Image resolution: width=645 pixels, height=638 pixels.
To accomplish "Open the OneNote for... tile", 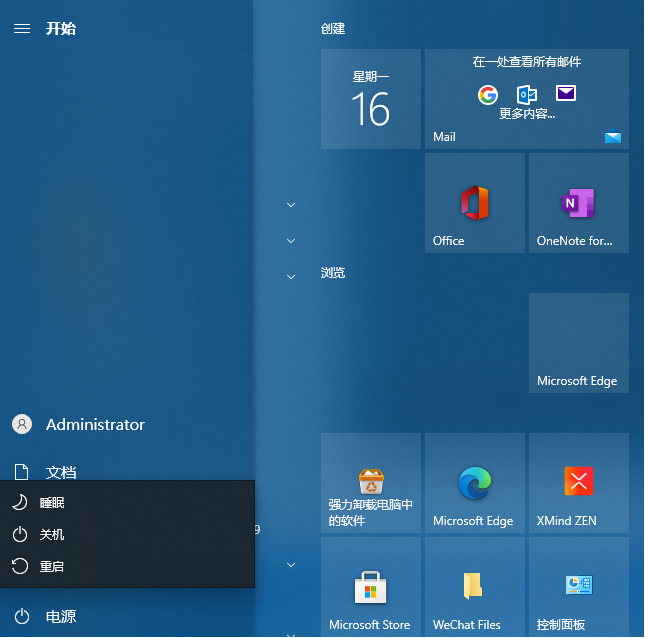I will tap(579, 203).
